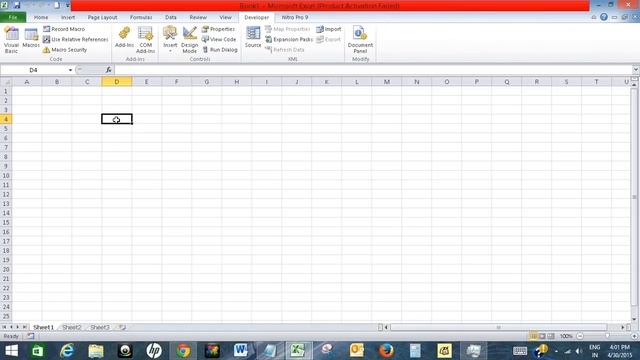Screen dimensions: 640x360
Task: Open the Document Panel
Action: pyautogui.click(x=360, y=40)
